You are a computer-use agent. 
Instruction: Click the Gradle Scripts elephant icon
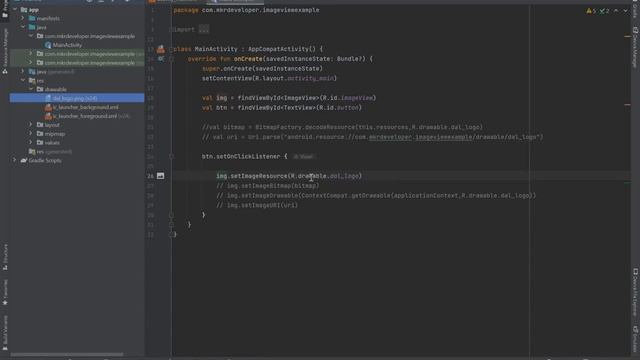(24, 160)
